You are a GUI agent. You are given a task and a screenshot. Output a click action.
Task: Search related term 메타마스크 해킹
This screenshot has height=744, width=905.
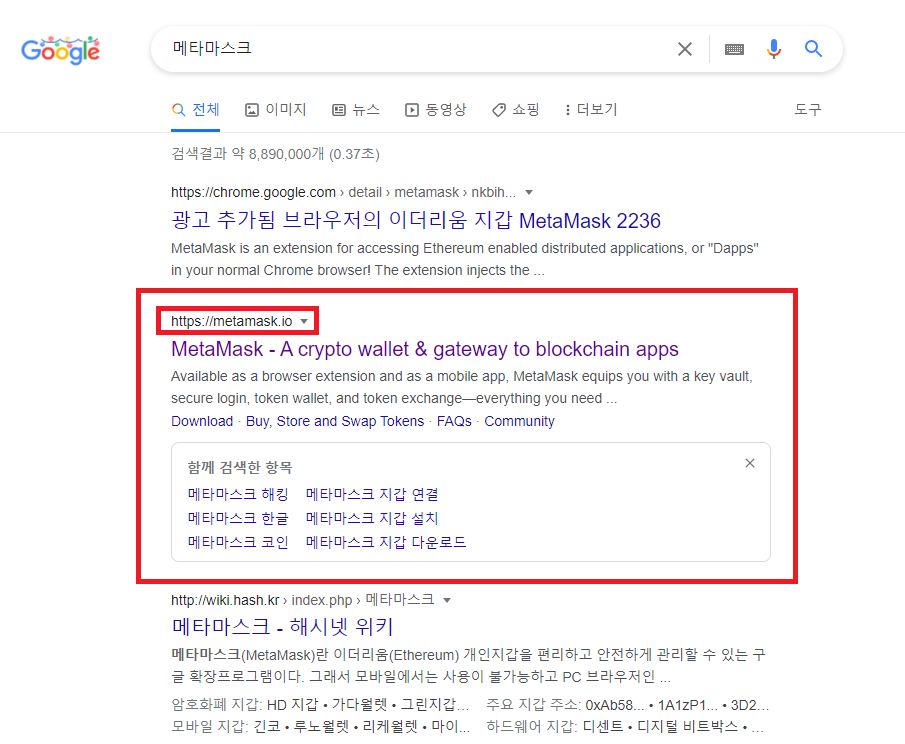(x=238, y=494)
